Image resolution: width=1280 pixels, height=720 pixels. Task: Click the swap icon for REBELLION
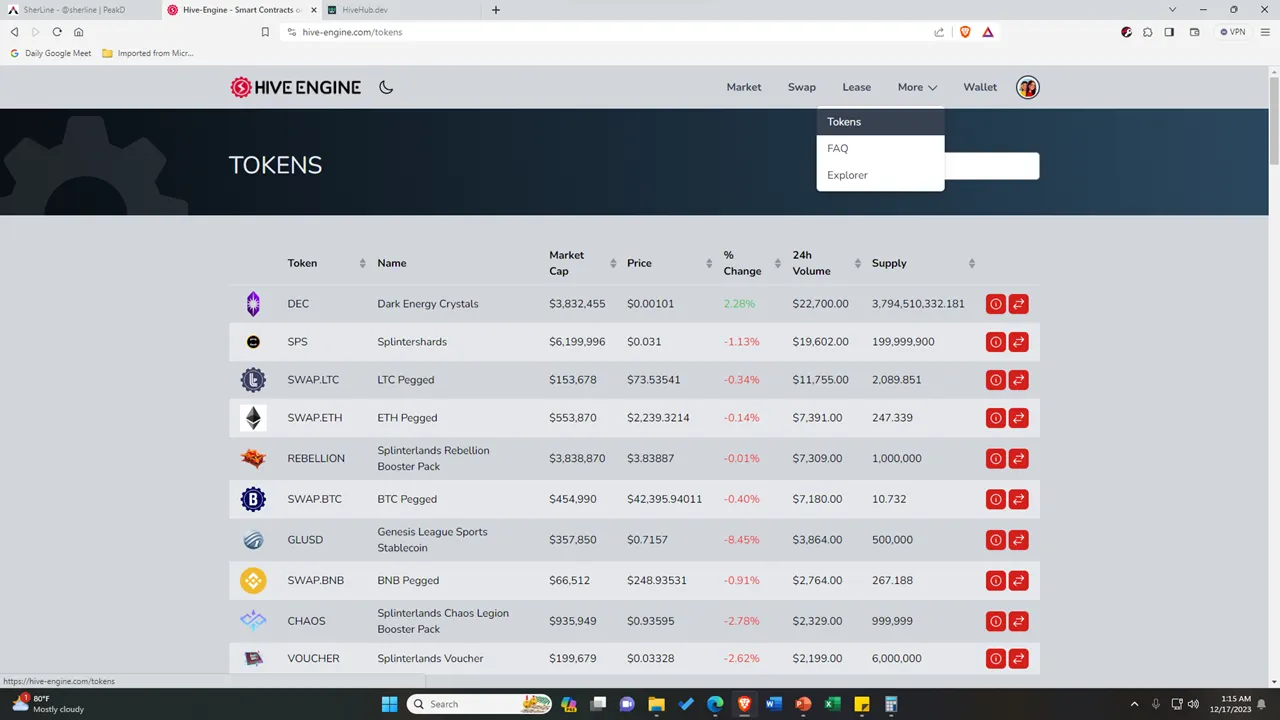1018,459
